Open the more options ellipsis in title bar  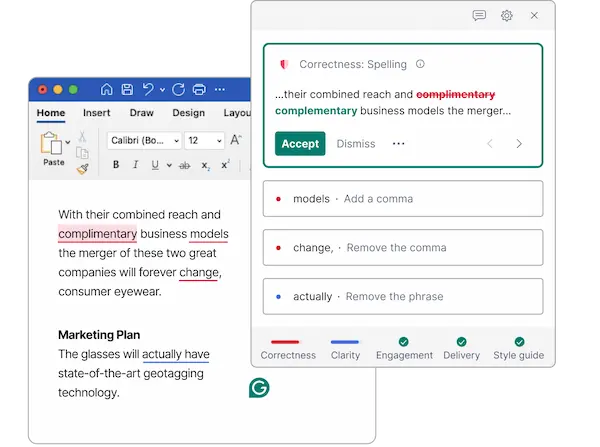(x=220, y=90)
